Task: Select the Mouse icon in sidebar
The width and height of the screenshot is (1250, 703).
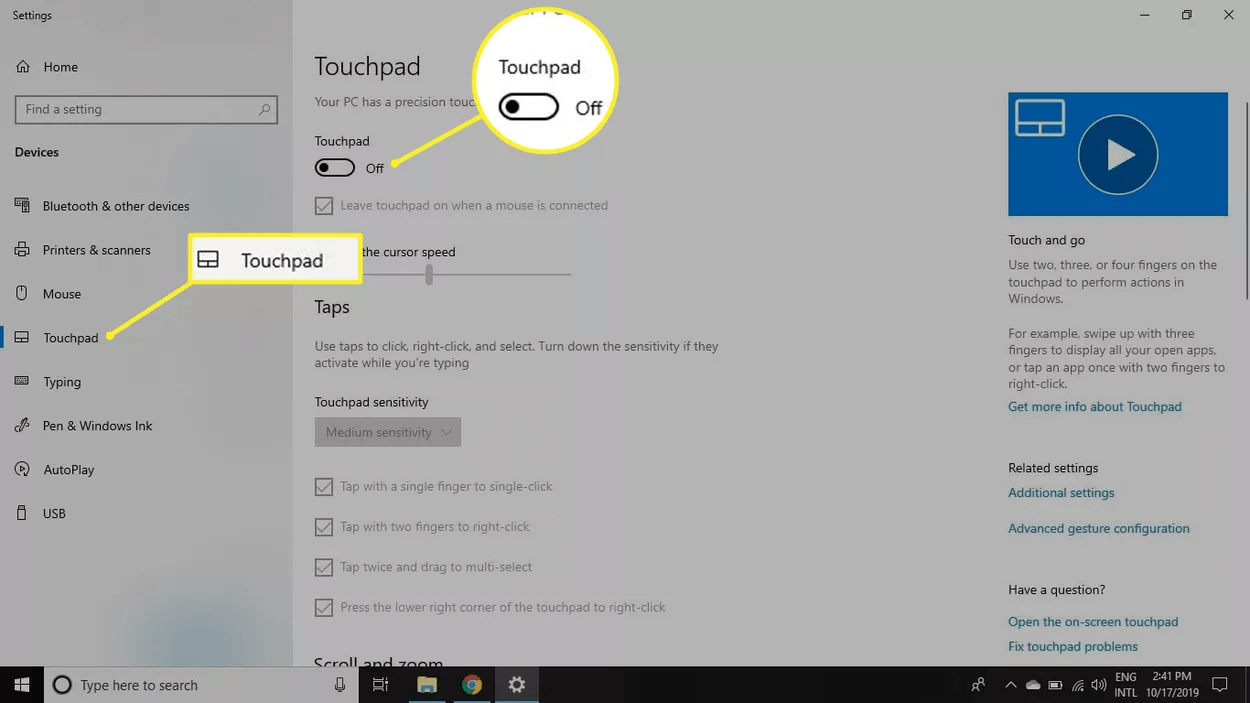Action: pos(22,293)
